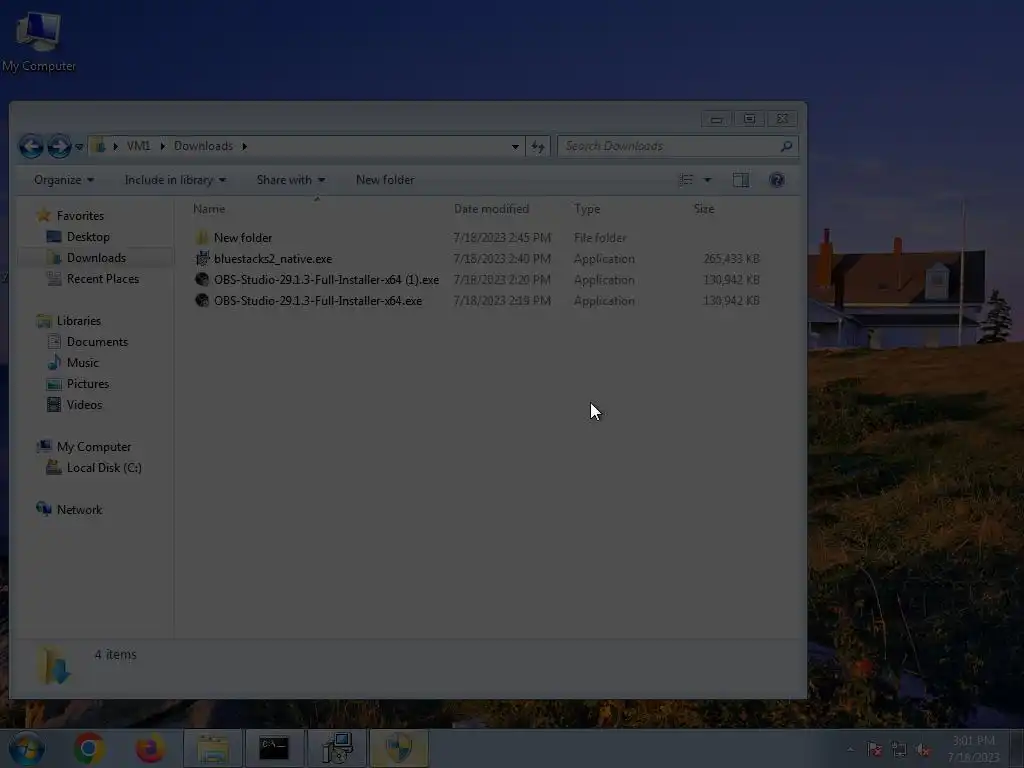Select New folder in file list
Image resolution: width=1024 pixels, height=768 pixels.
point(243,238)
